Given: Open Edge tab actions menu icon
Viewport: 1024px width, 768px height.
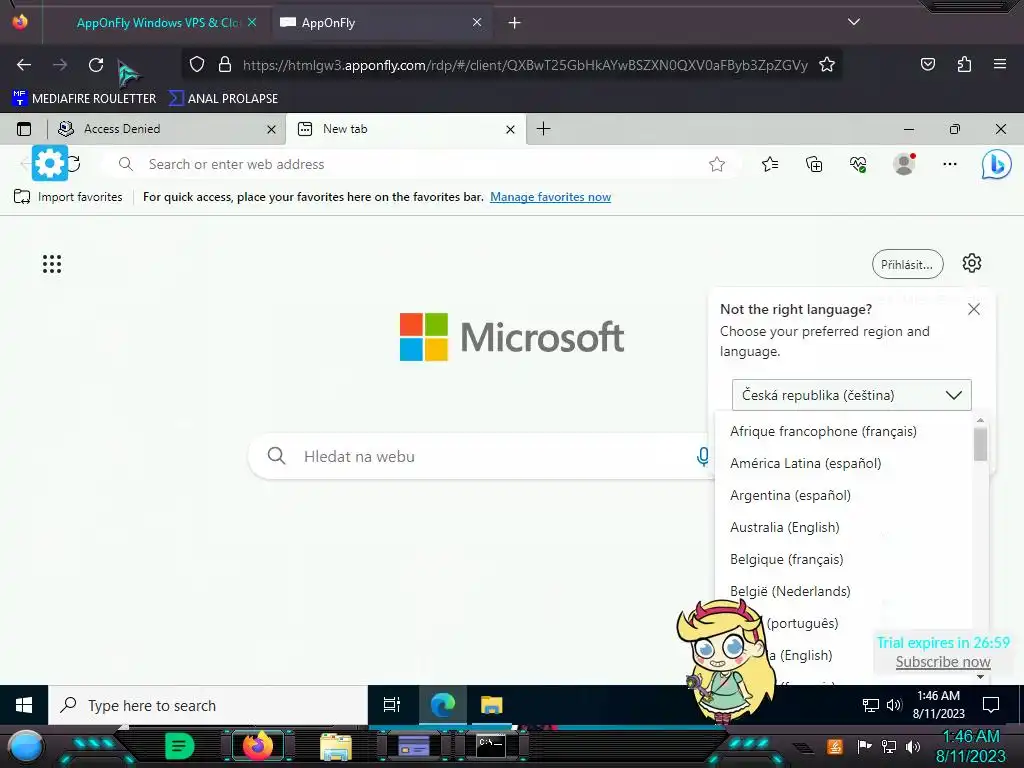Looking at the screenshot, I should (x=24, y=129).
